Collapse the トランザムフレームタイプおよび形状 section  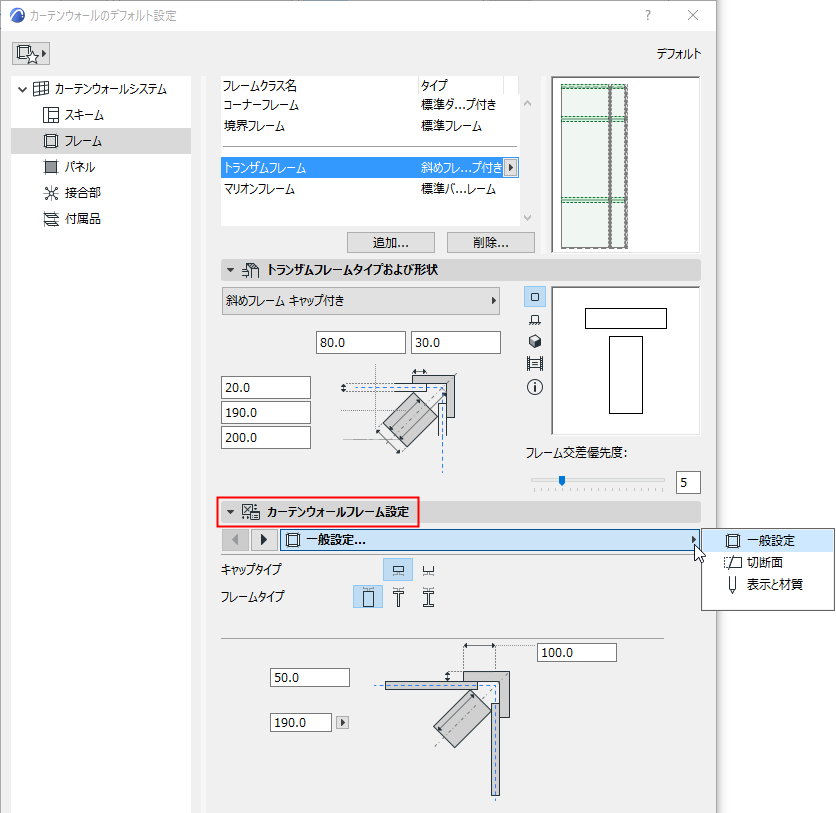click(229, 268)
